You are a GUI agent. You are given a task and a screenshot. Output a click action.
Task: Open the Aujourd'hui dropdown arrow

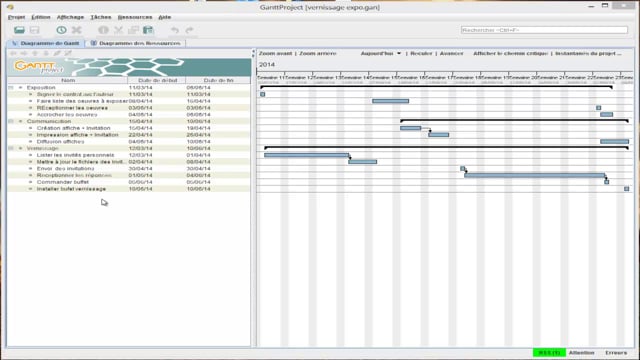click(399, 53)
